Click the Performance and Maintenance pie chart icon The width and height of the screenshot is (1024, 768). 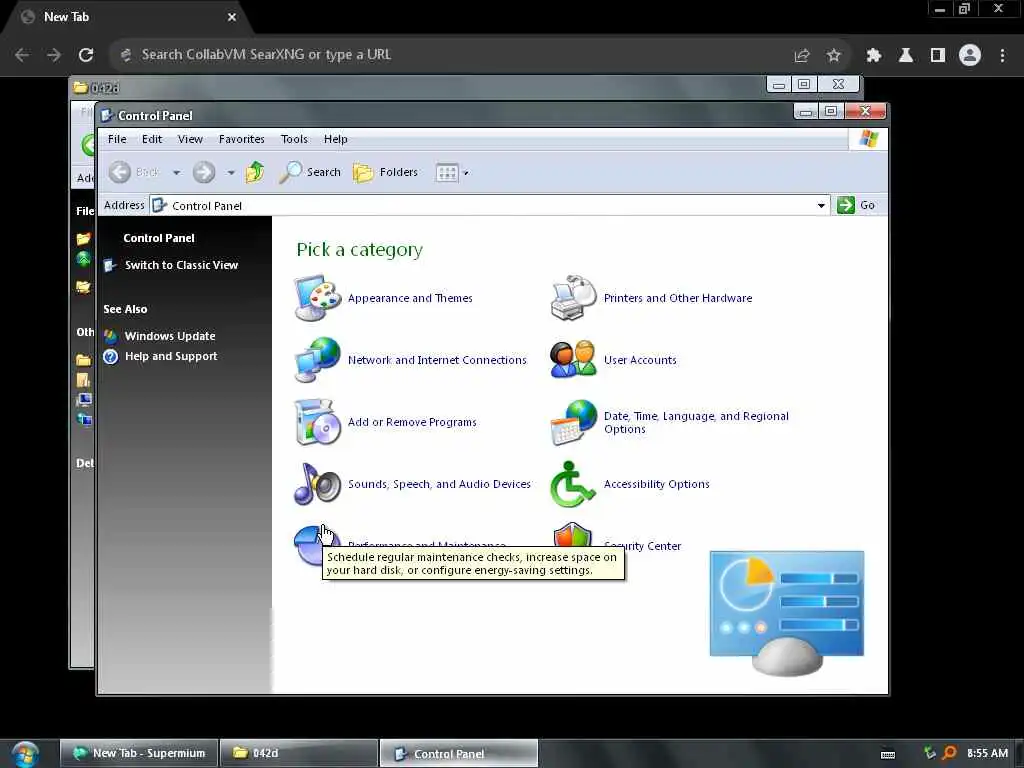(308, 544)
